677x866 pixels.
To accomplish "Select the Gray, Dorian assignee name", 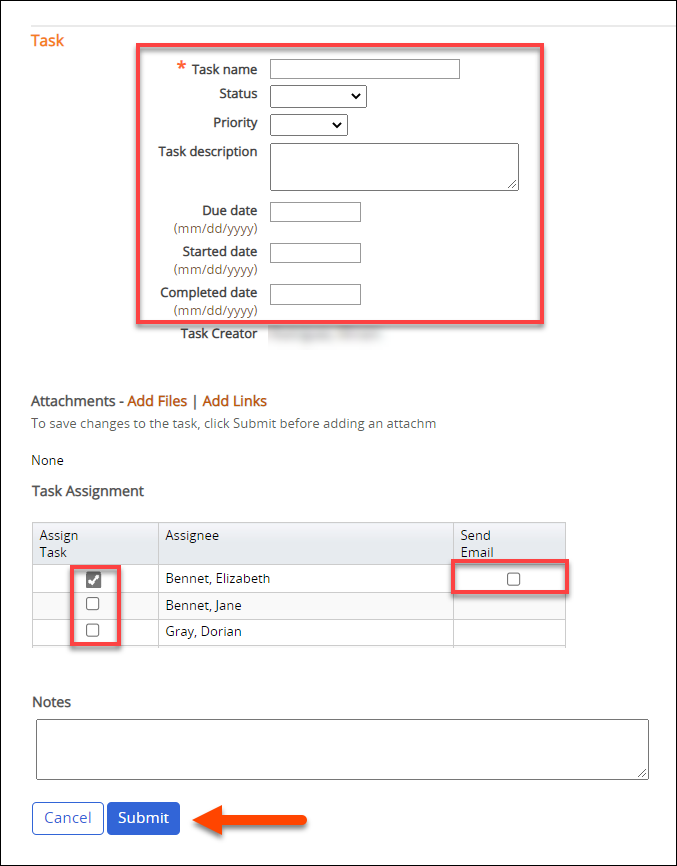I will pos(203,631).
